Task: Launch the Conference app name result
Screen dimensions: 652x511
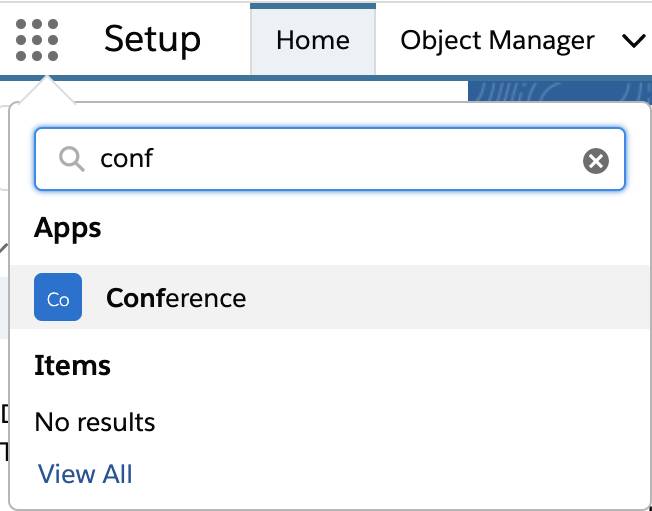Action: (x=176, y=298)
